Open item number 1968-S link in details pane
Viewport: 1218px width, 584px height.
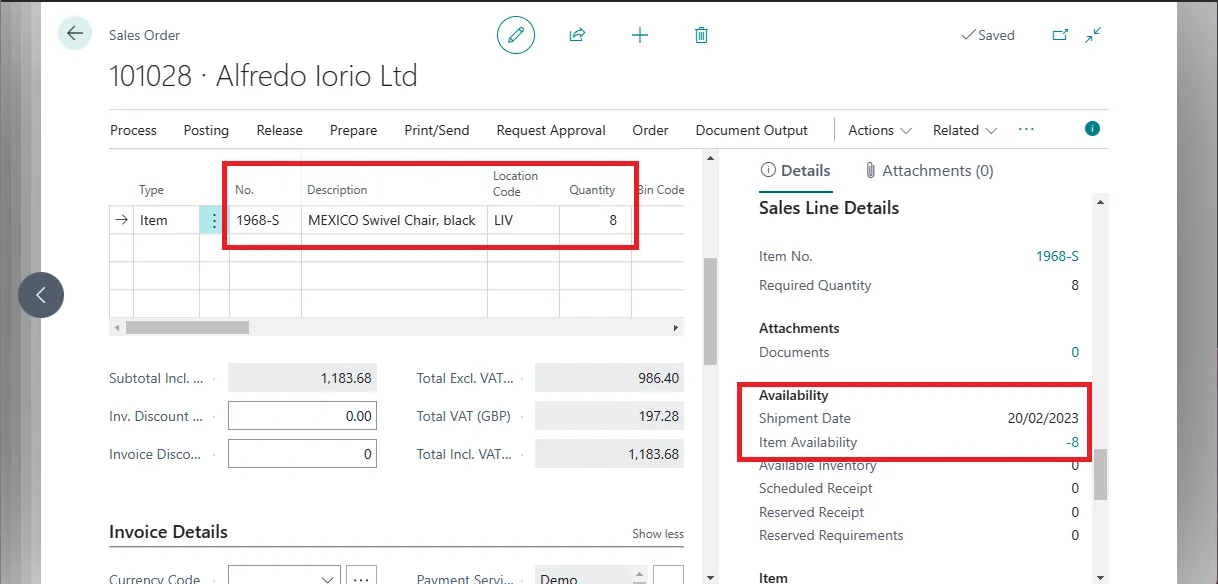[1057, 256]
